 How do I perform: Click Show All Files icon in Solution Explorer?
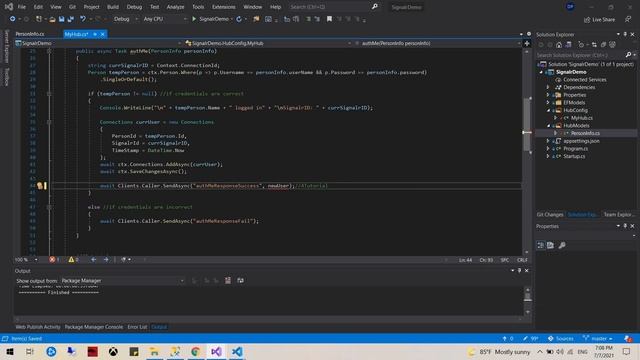tap(612, 45)
